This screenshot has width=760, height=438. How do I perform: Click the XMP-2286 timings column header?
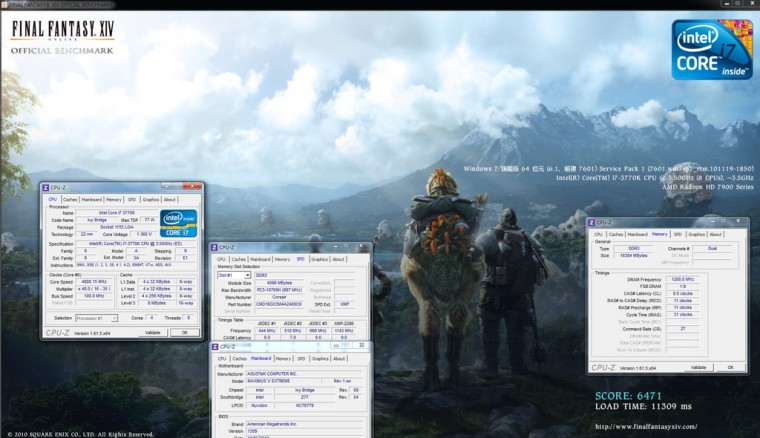(344, 323)
